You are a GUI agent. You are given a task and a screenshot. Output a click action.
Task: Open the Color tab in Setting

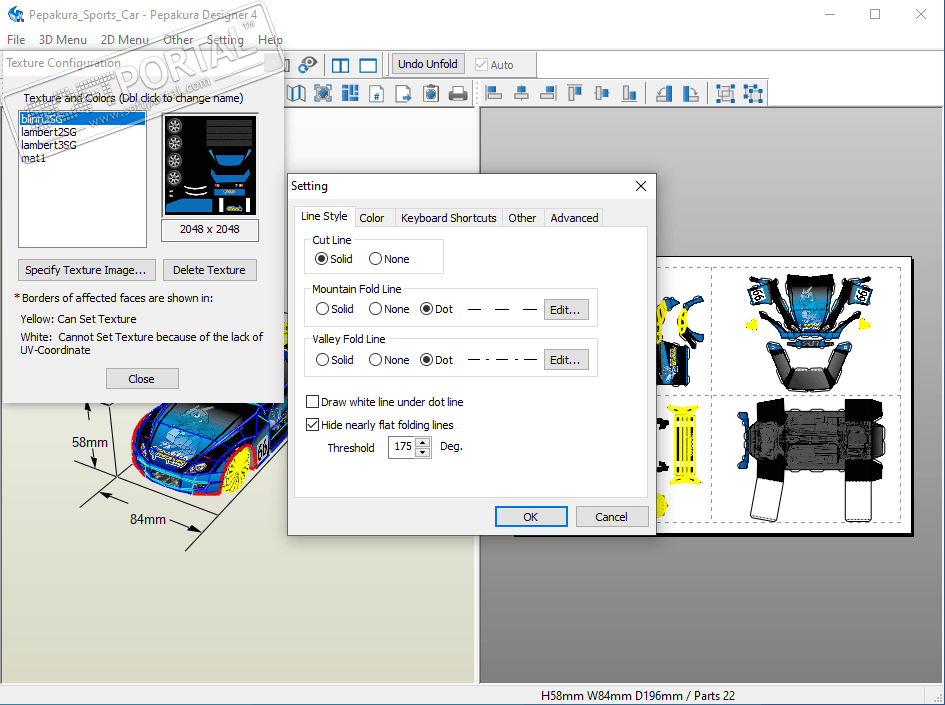[x=372, y=218]
